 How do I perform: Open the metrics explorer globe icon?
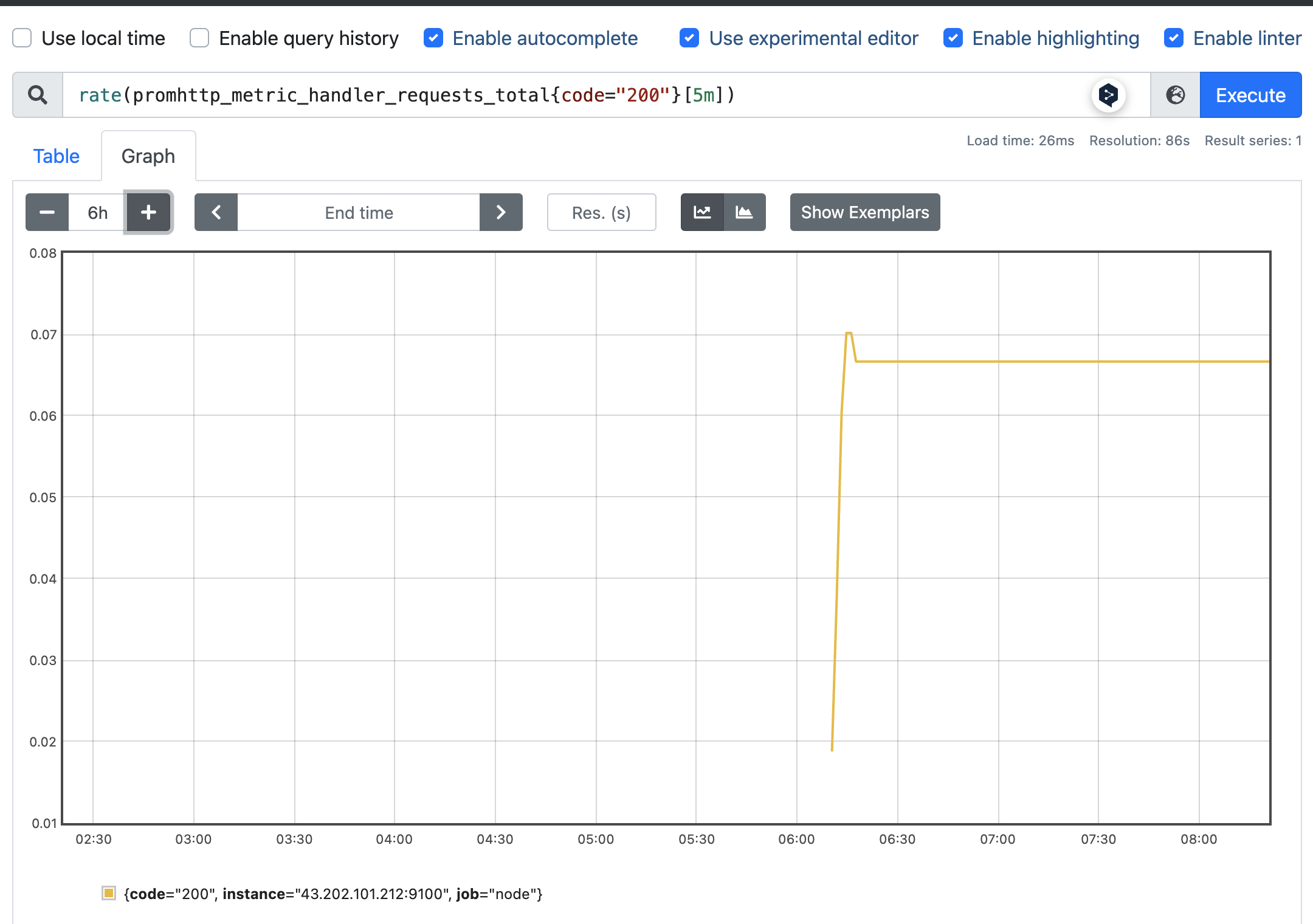click(1175, 95)
